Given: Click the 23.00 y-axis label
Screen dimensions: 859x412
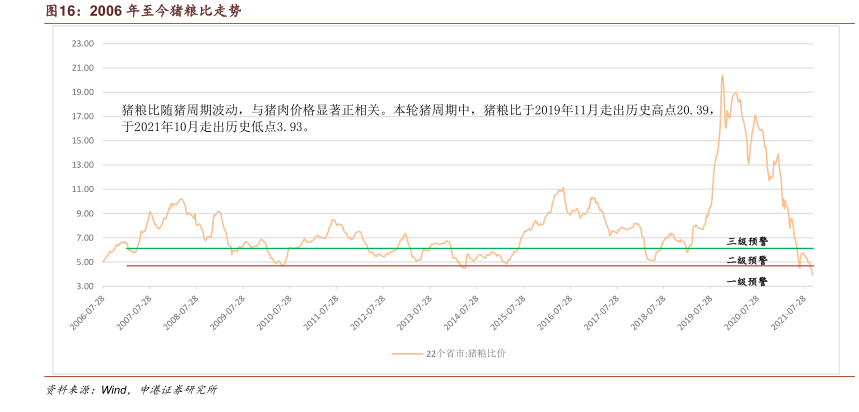Looking at the screenshot, I should 83,44.
